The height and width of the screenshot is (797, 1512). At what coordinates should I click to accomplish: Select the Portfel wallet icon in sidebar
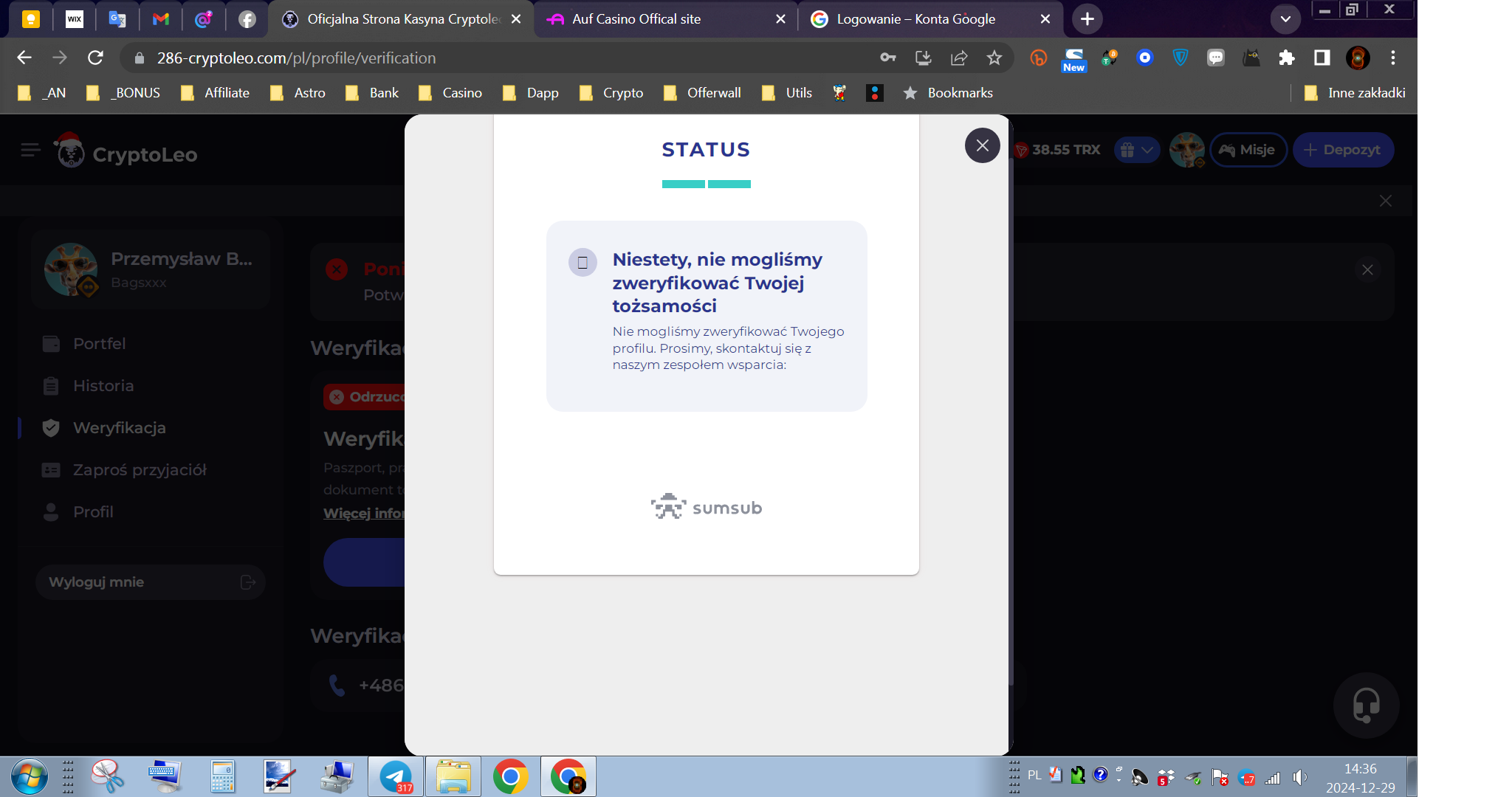(x=50, y=343)
